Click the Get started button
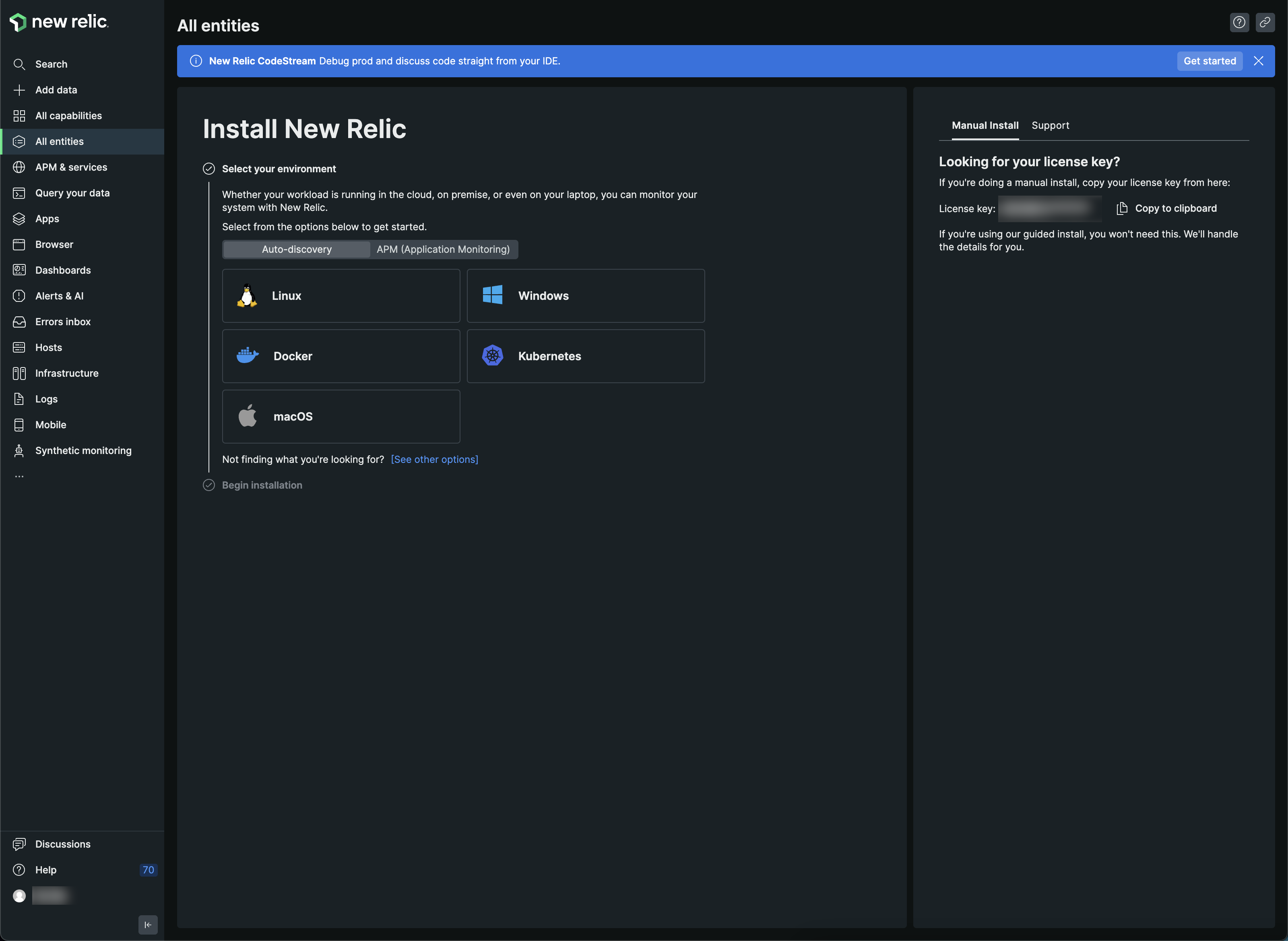Screen dimensions: 1288x941 1210,61
